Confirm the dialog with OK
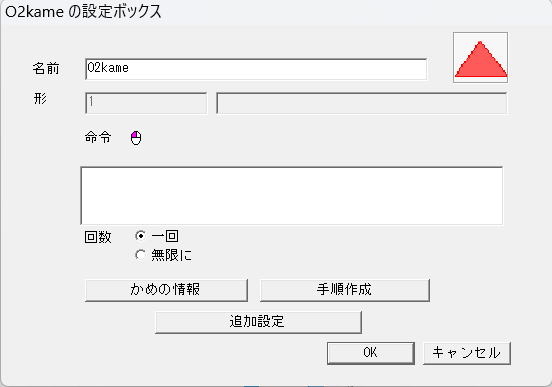Viewport: 552px width, 387px height. point(371,353)
